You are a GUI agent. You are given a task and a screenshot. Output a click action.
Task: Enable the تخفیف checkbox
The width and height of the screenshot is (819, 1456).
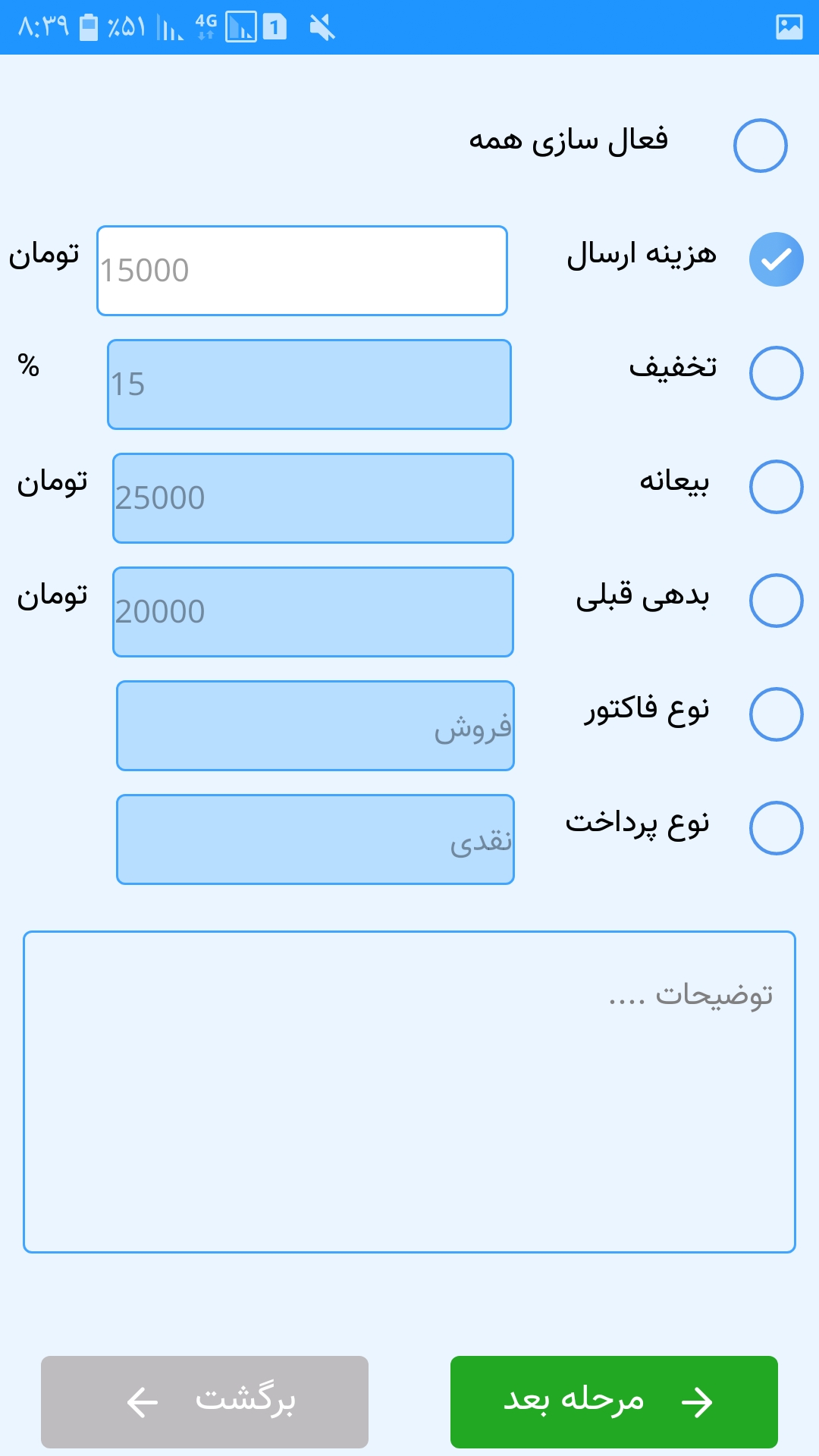pyautogui.click(x=776, y=373)
